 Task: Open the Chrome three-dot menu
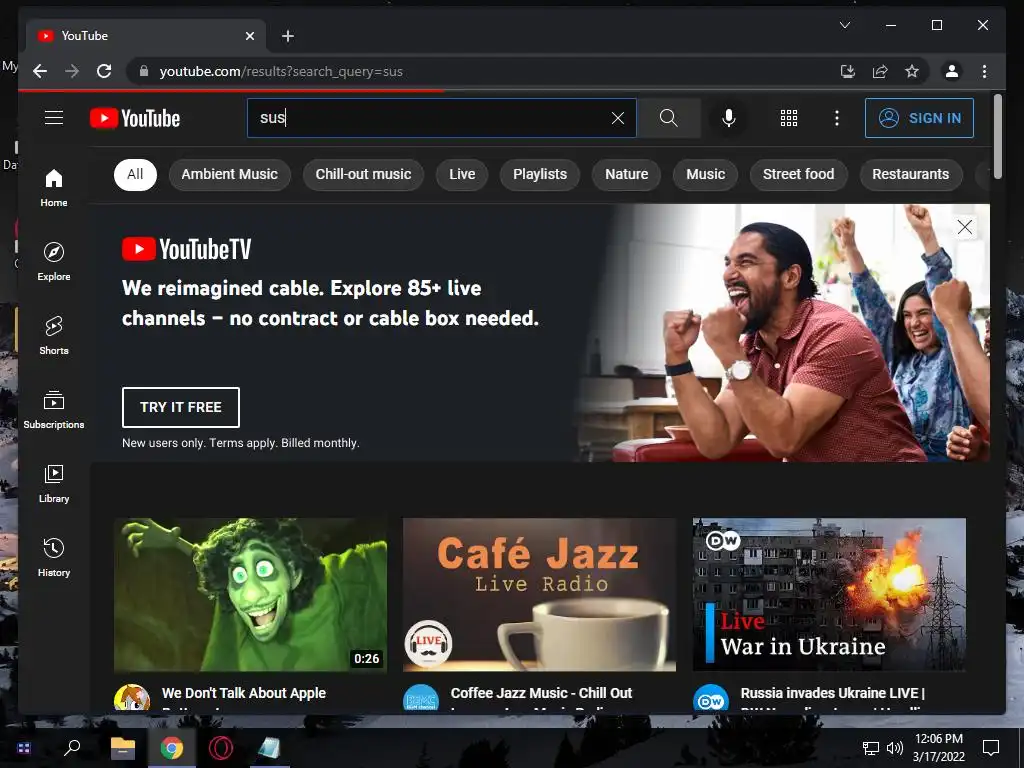pyautogui.click(x=984, y=71)
